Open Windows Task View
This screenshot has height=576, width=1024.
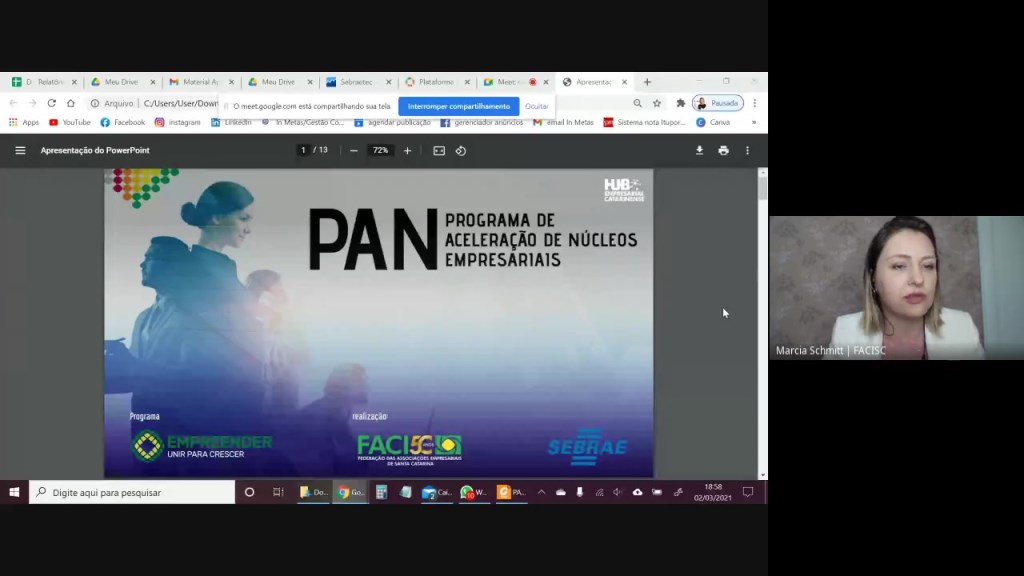click(x=278, y=492)
